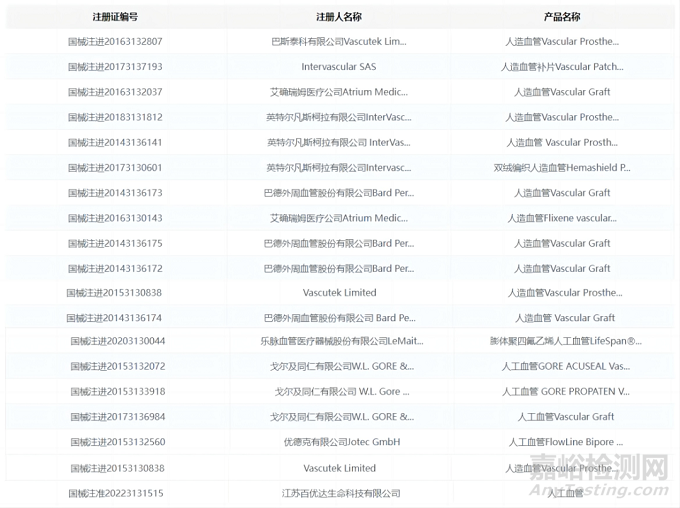This screenshot has height=508, width=680.
Task: Select the 巴斯泰科有限公司Vascutek registrant cell
Action: click(339, 42)
